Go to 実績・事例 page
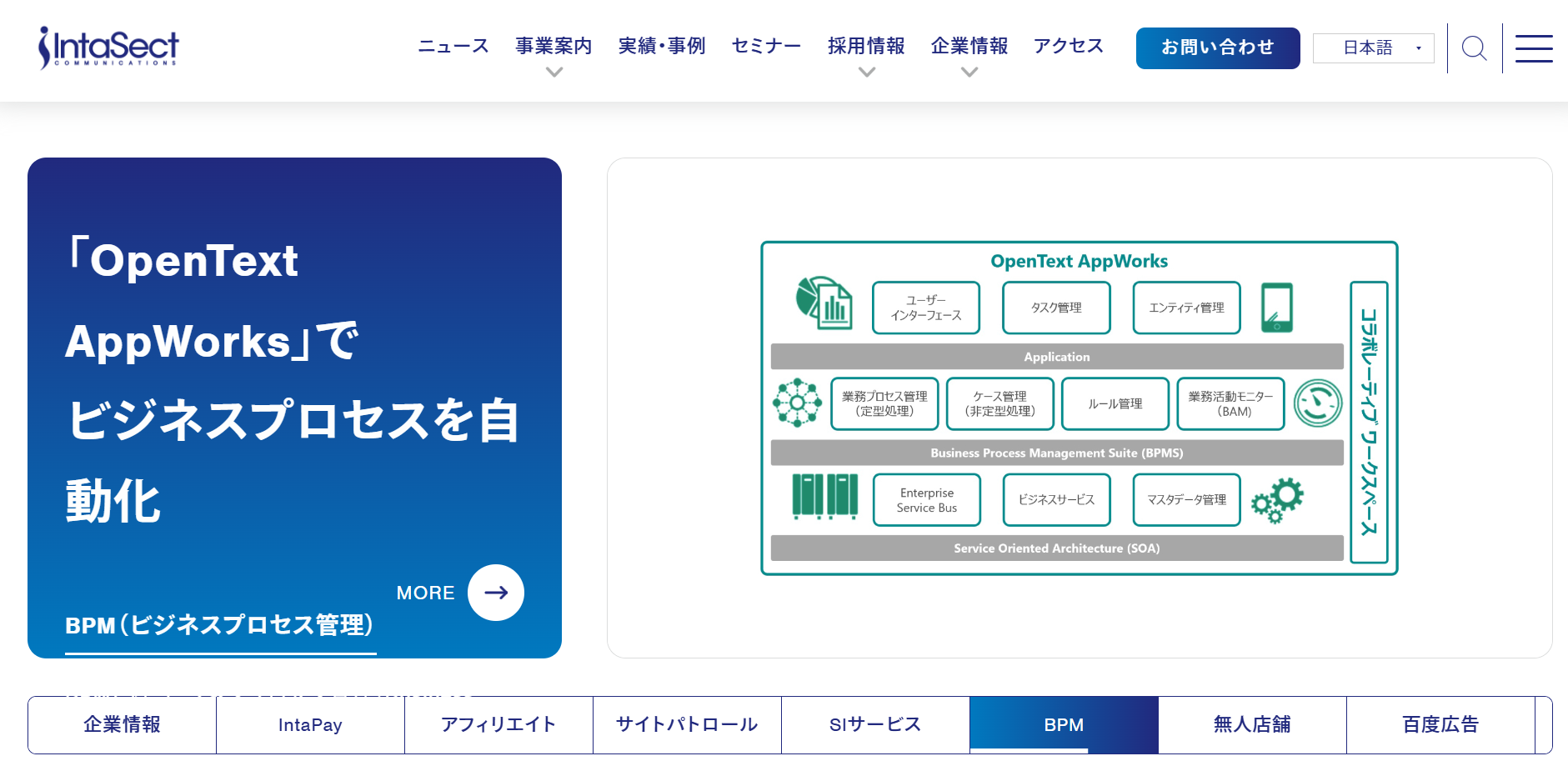 pyautogui.click(x=662, y=46)
